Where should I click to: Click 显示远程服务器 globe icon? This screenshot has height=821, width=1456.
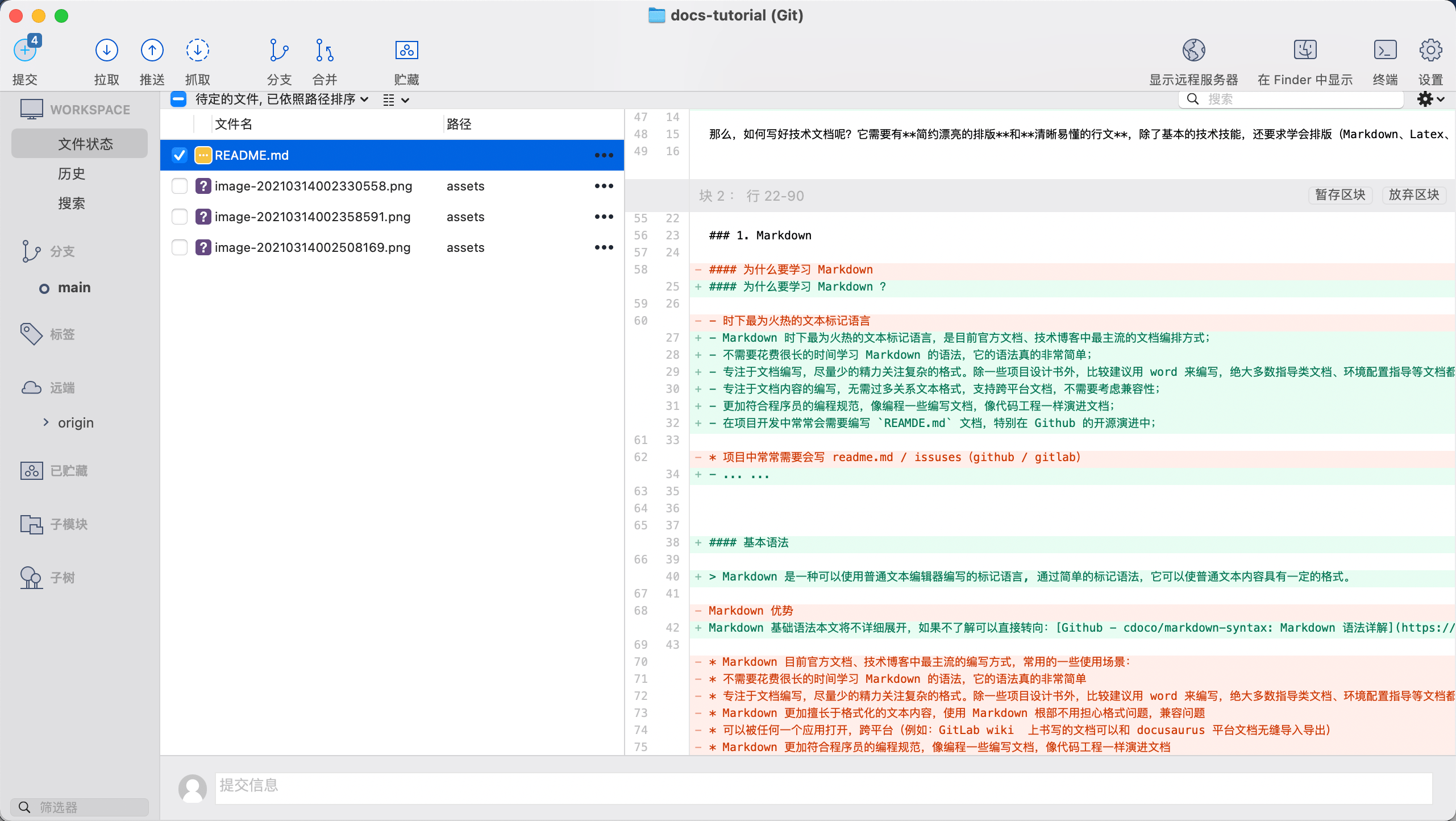1193,51
